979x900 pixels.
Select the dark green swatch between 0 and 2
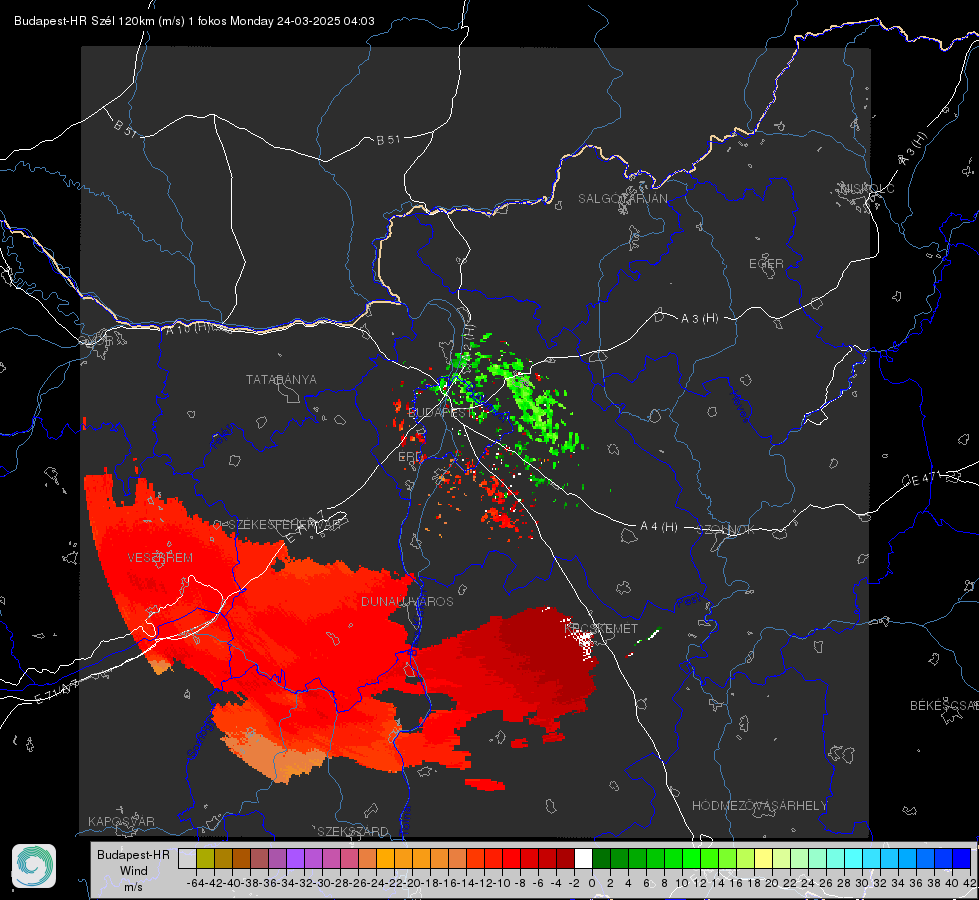coord(601,858)
